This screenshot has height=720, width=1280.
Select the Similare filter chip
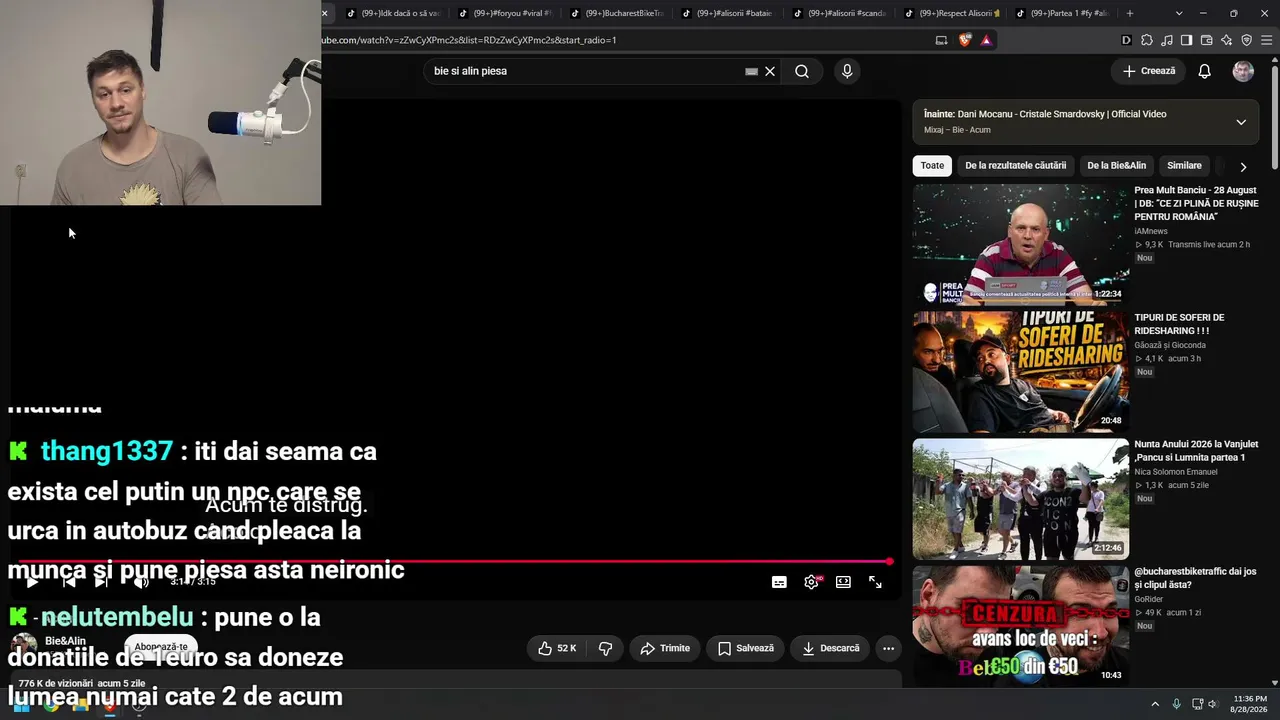[x=1184, y=166]
